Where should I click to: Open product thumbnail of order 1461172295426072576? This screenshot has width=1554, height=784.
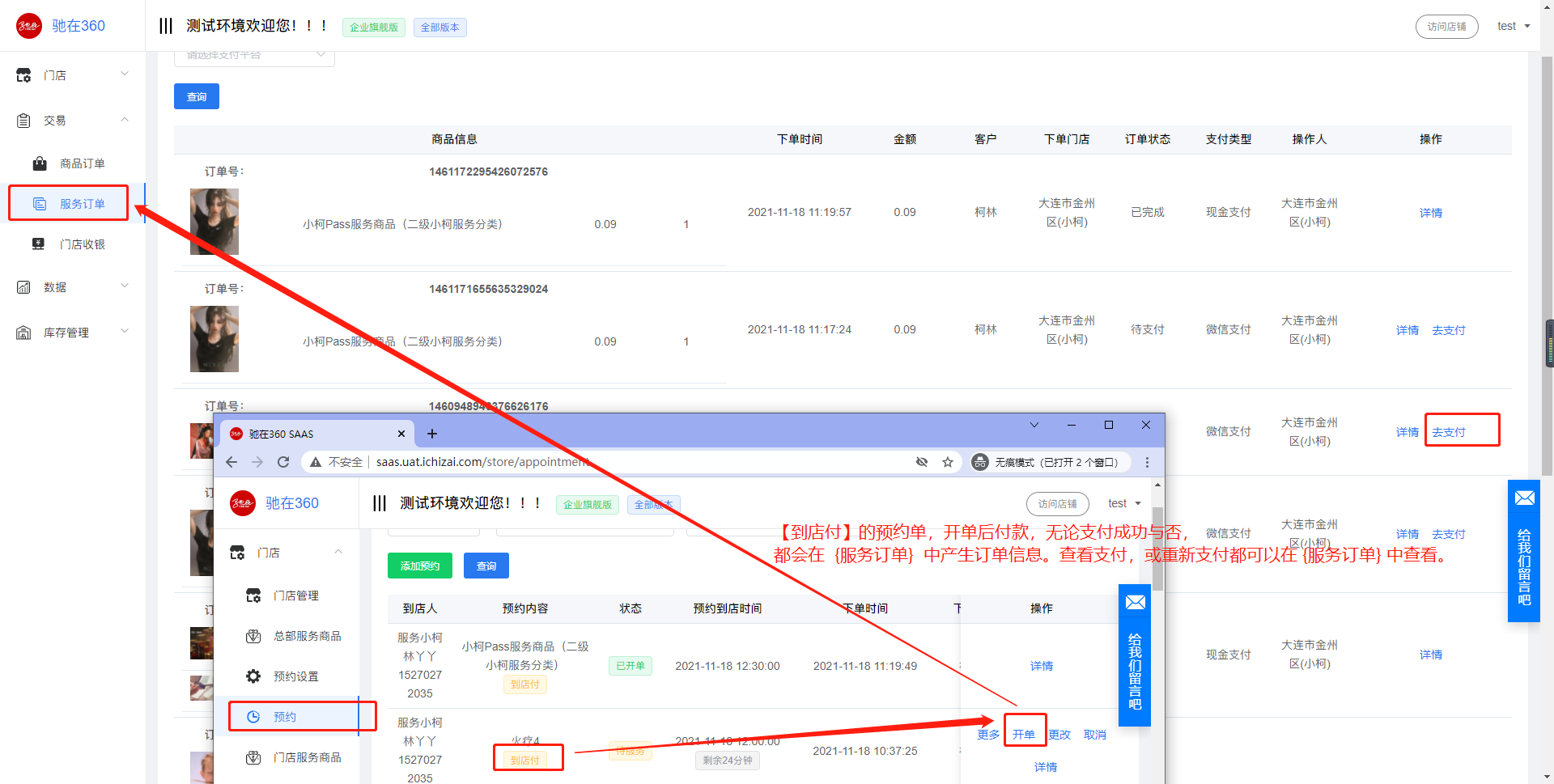(x=214, y=222)
